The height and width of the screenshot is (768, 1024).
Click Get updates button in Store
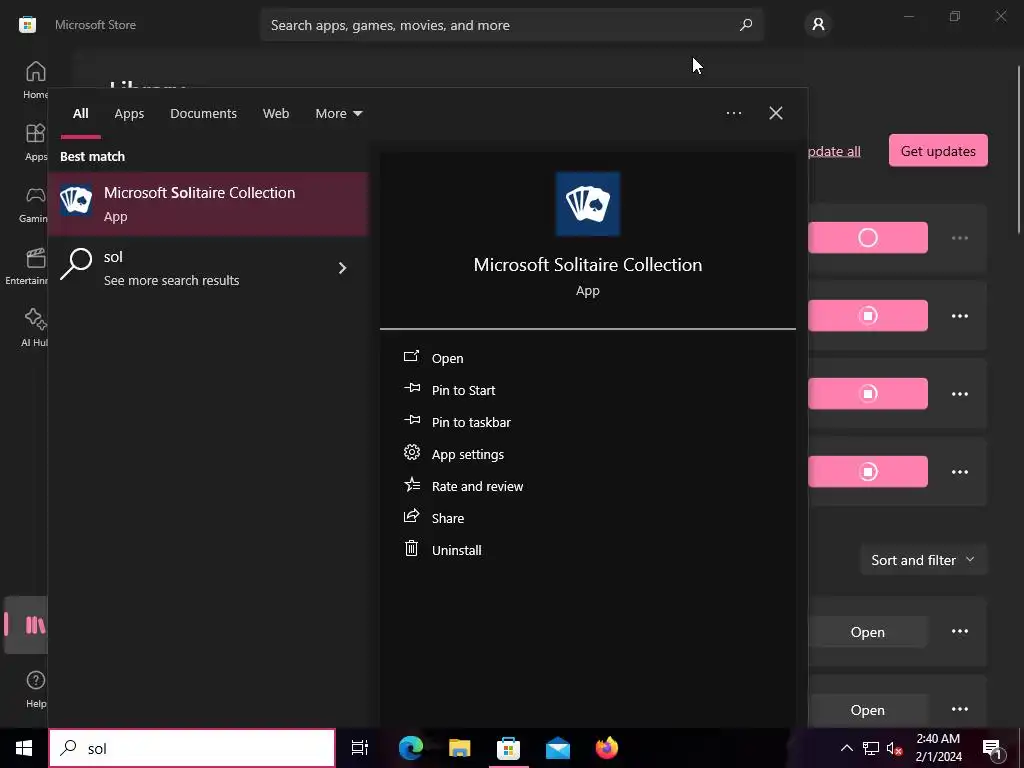coord(938,151)
